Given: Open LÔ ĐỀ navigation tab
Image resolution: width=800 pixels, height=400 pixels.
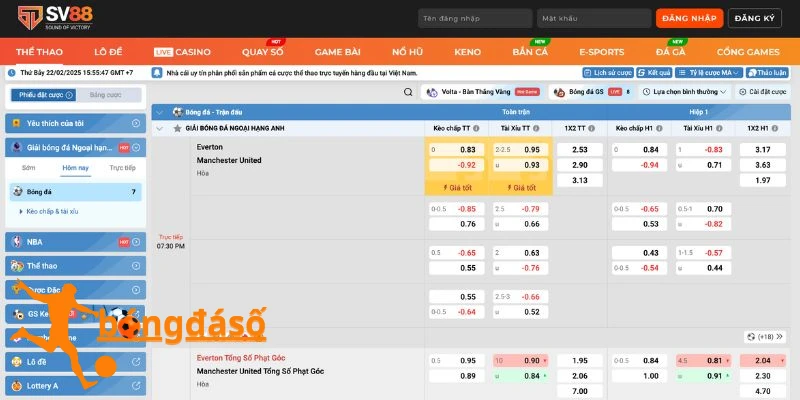Looking at the screenshot, I should [108, 52].
